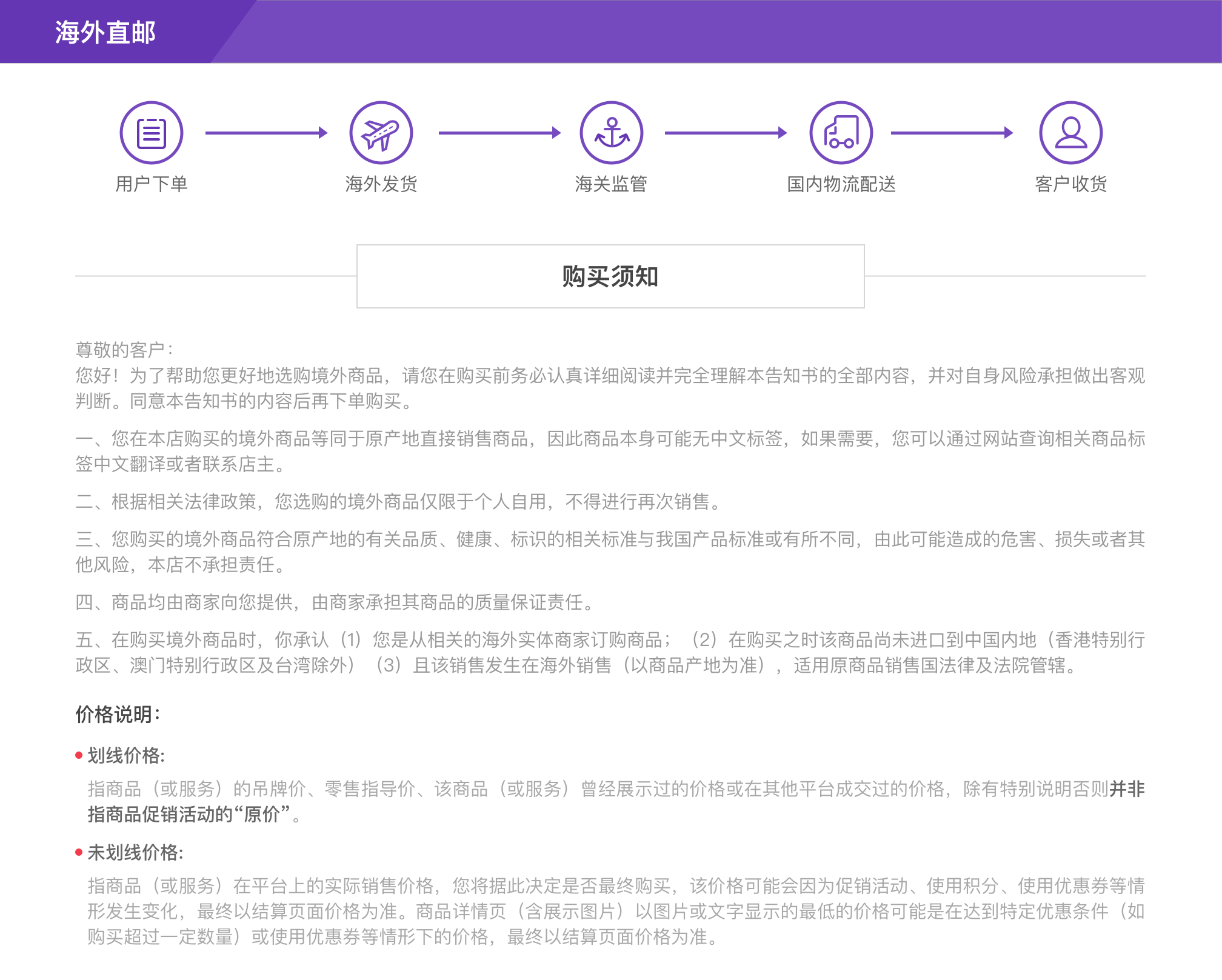Viewport: 1222px width, 980px height.
Task: Click the overseas shipping airplane icon
Action: (381, 133)
